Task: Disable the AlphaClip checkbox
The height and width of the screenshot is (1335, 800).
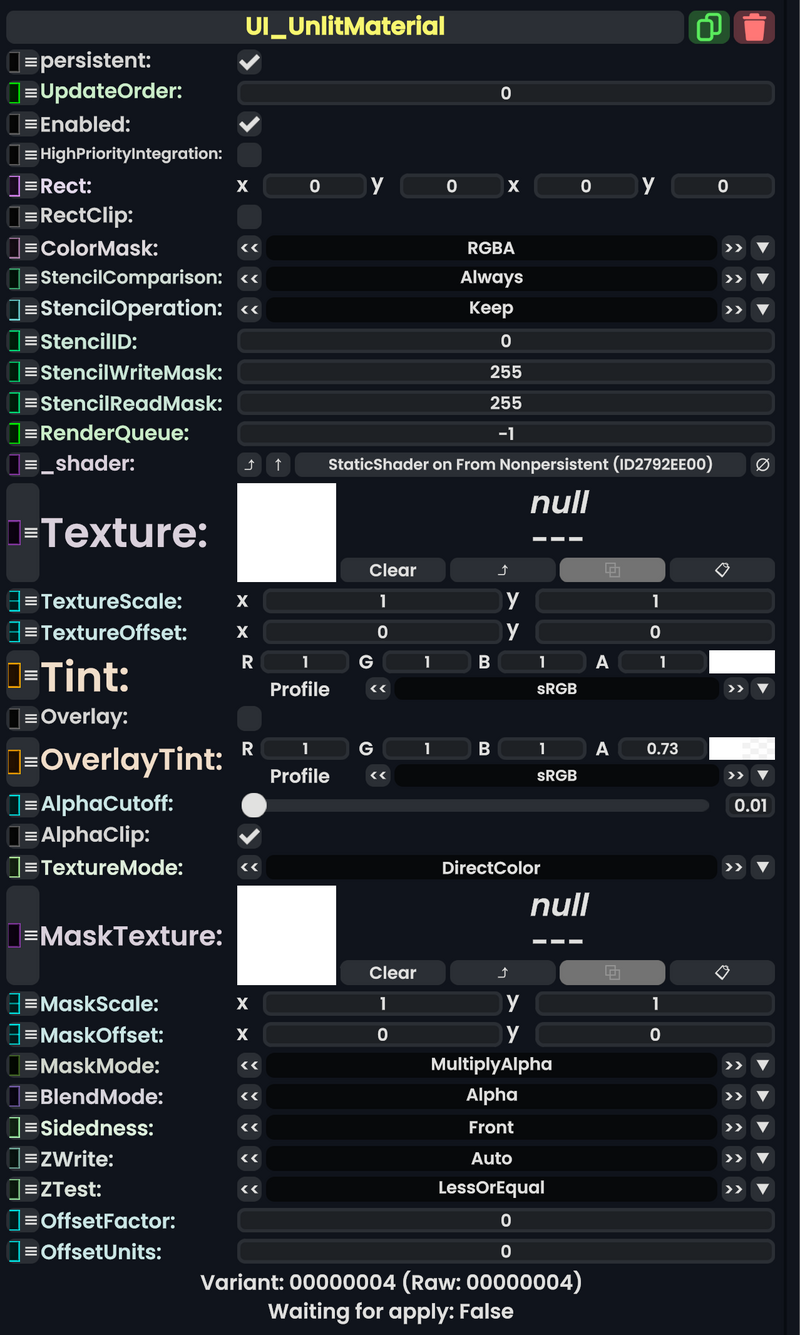Action: click(247, 836)
